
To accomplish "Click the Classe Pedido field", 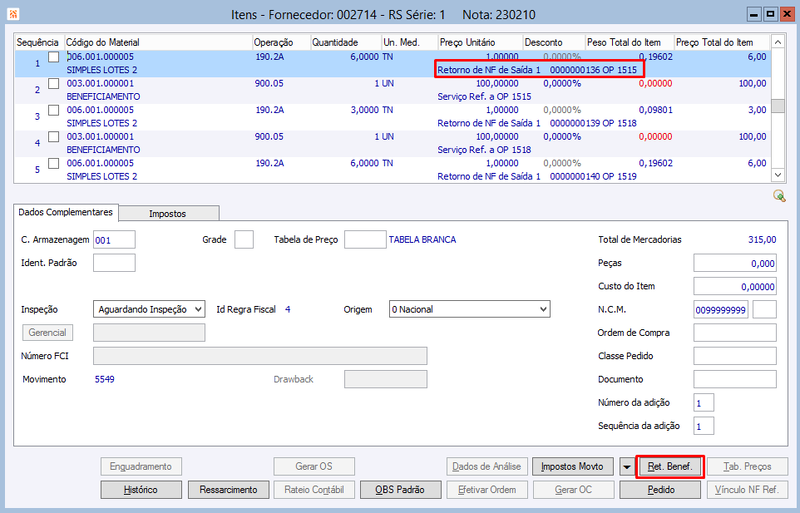I will coord(735,356).
